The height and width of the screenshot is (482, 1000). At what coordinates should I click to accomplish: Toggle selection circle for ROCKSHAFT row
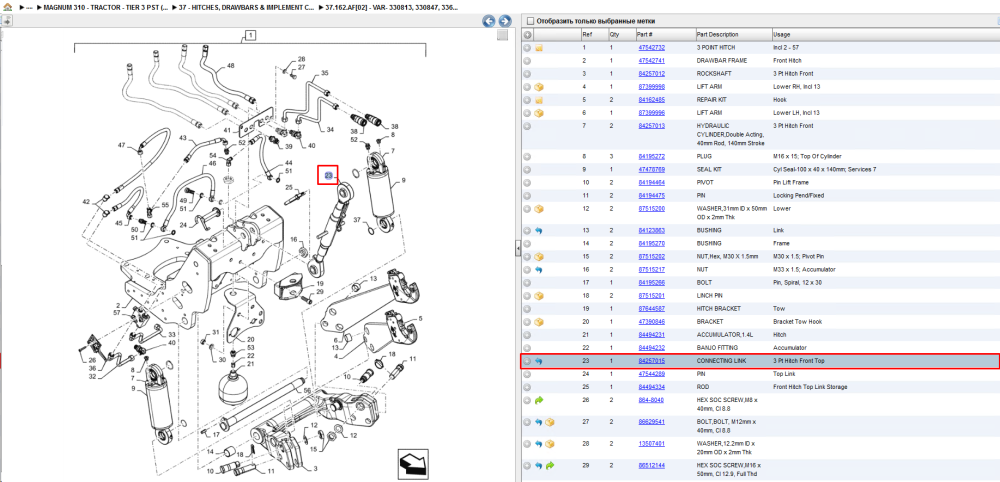point(527,74)
